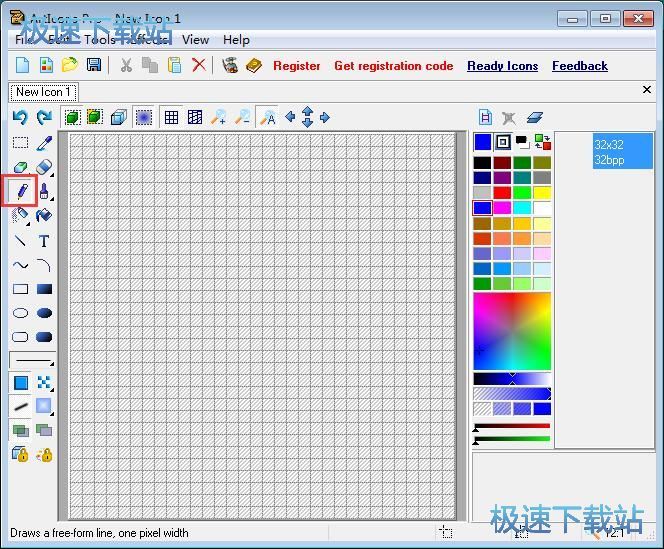Select the empty ellipse tool
Image resolution: width=664 pixels, height=549 pixels.
coord(20,313)
